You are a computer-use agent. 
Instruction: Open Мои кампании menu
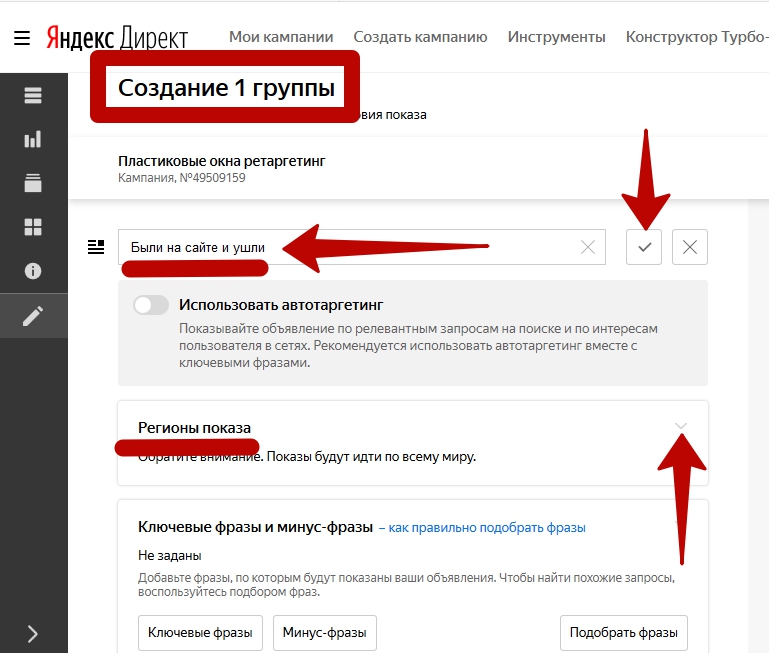click(281, 37)
